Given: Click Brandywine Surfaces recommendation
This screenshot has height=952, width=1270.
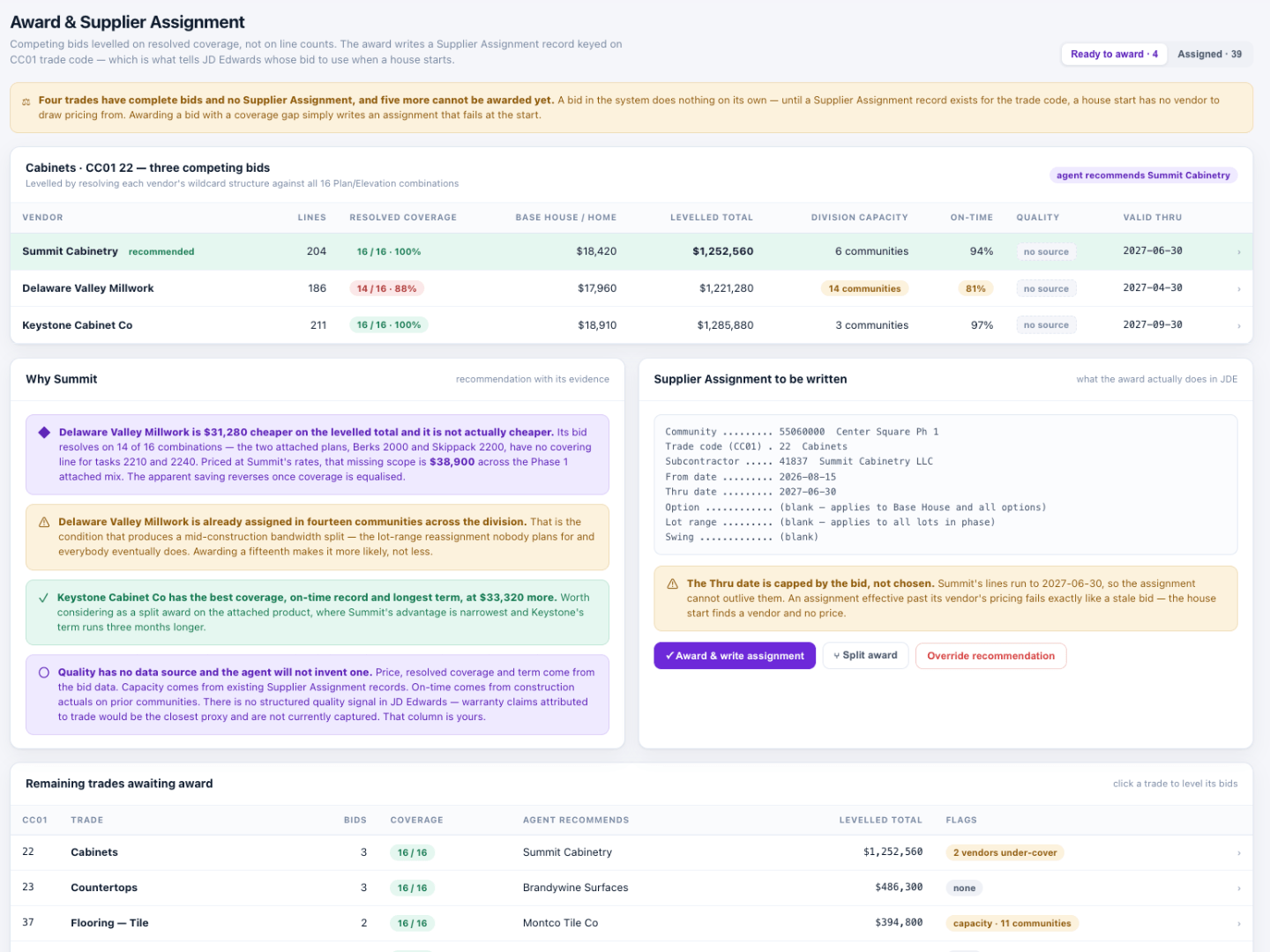Looking at the screenshot, I should click(576, 888).
